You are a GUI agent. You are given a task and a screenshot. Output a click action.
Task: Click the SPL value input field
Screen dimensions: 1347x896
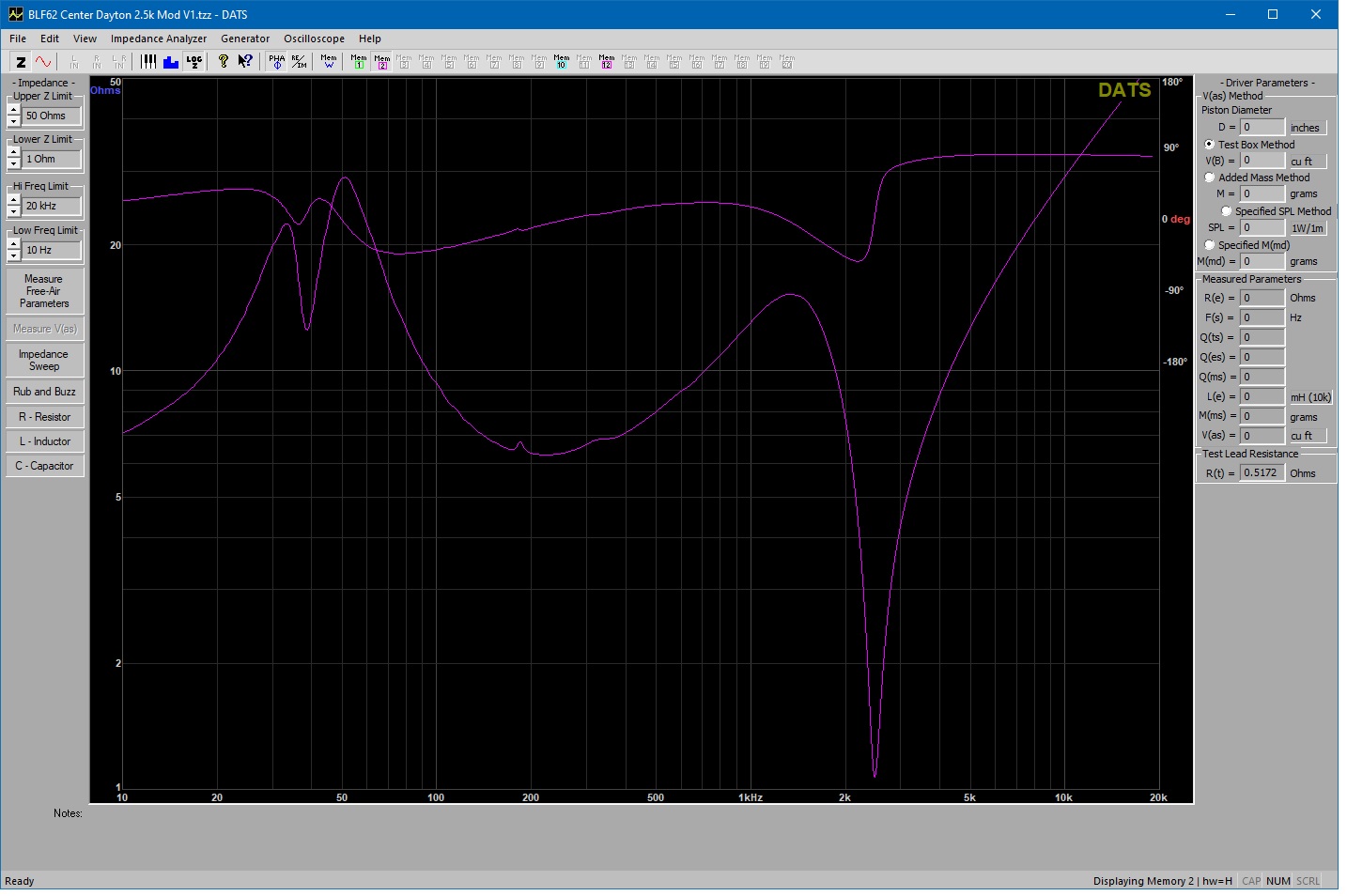tap(1262, 227)
